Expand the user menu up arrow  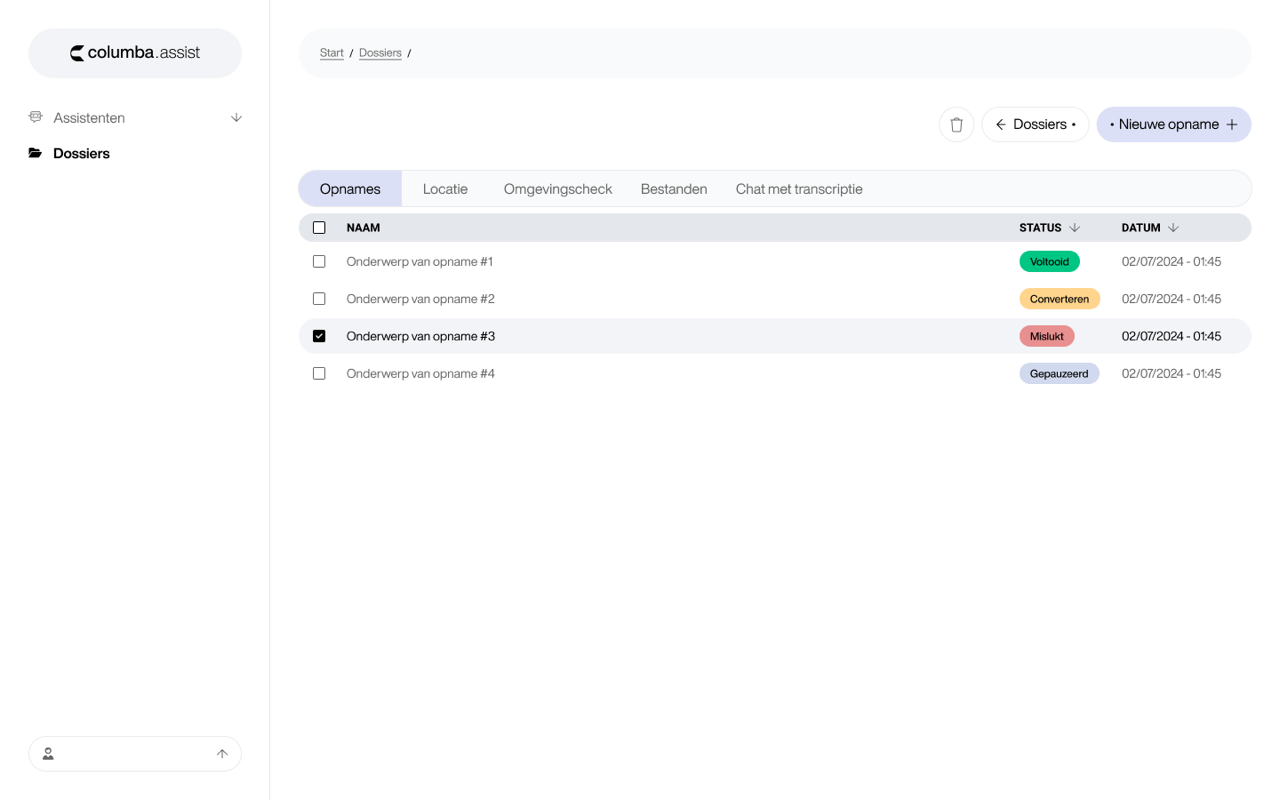222,754
